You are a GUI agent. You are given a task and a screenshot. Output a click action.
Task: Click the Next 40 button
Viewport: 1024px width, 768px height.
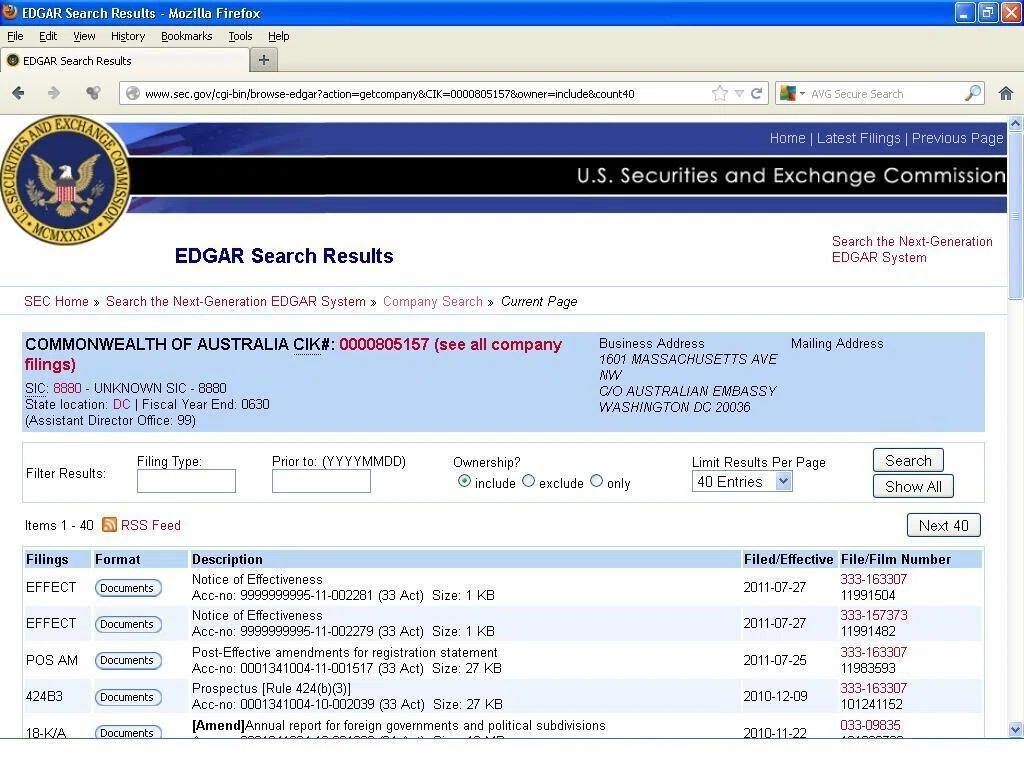[x=943, y=526]
